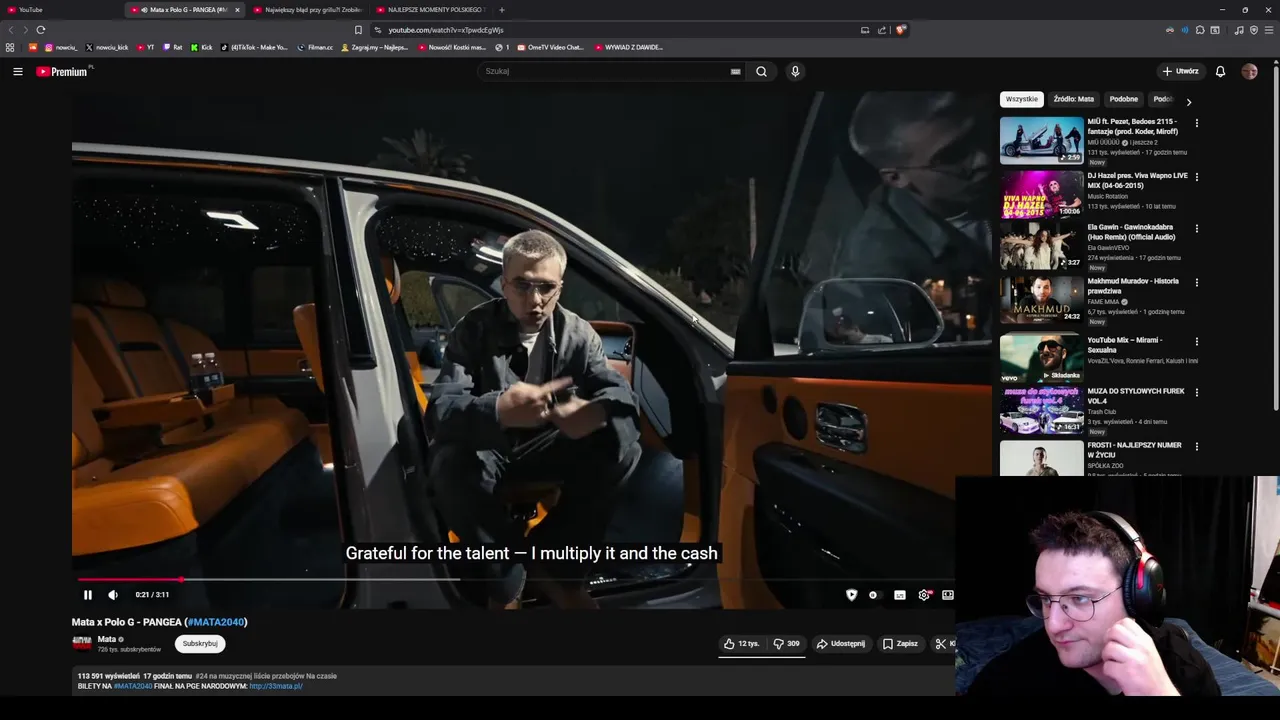Mute the video volume

click(x=113, y=595)
